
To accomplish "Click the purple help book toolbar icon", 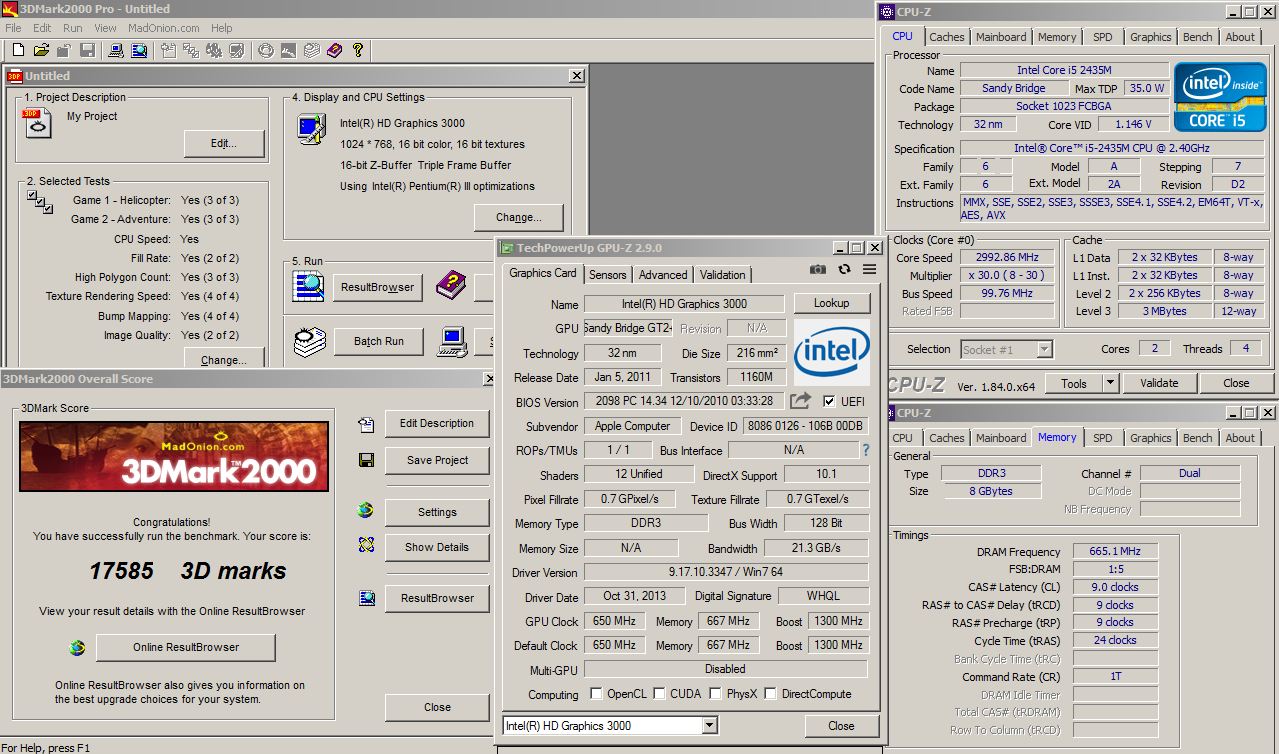I will (x=334, y=50).
